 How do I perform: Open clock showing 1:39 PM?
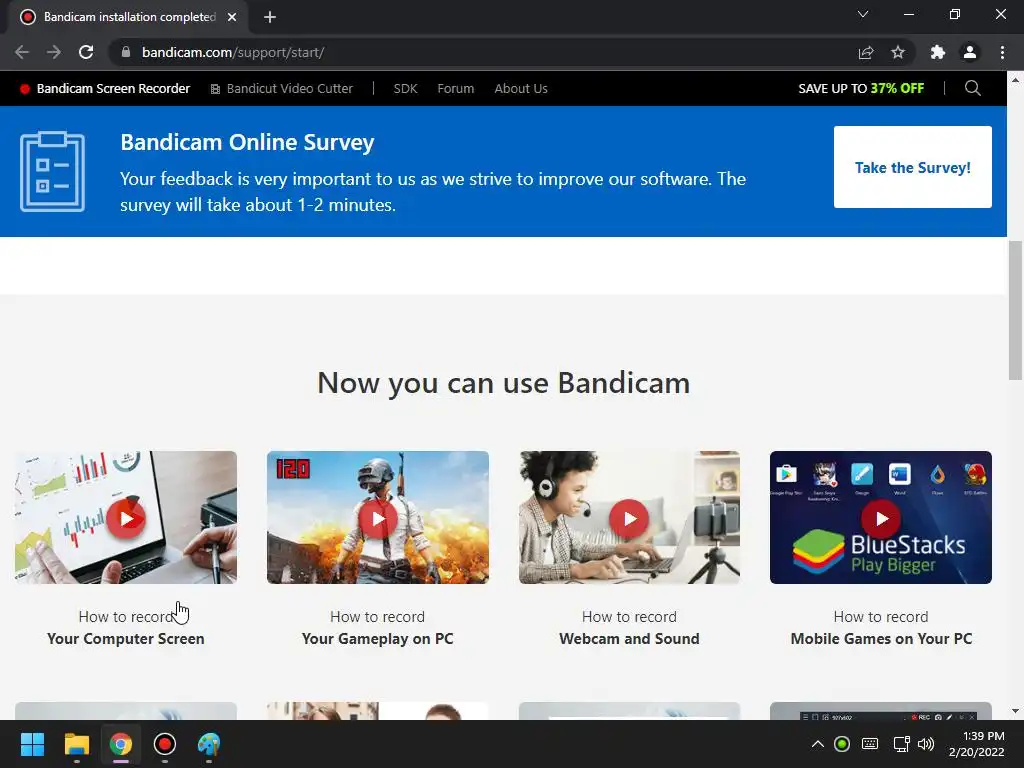pos(976,744)
